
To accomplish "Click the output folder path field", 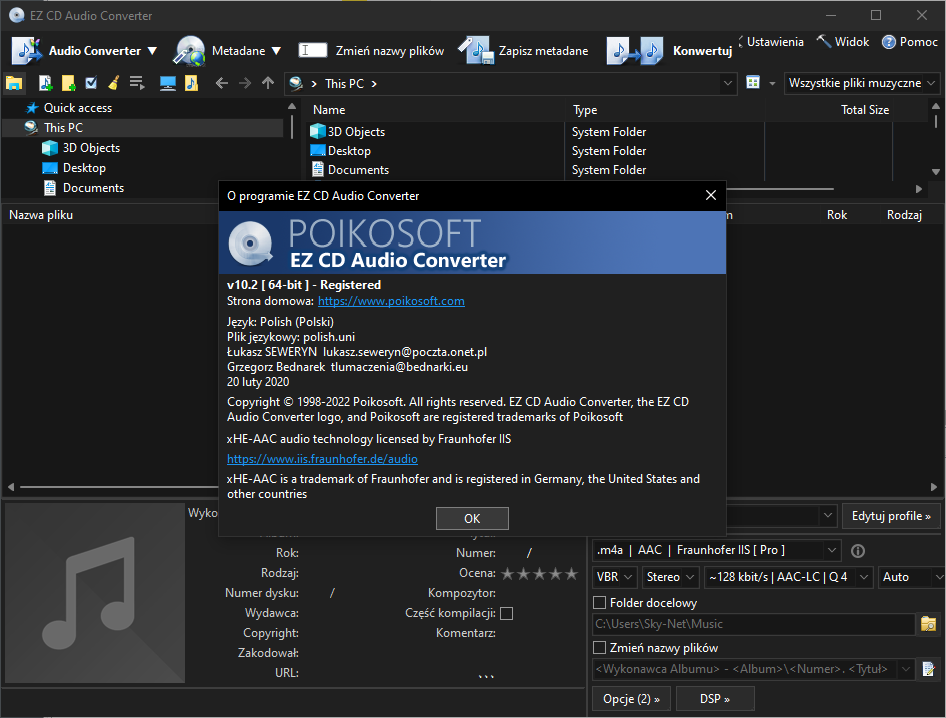I will click(754, 624).
